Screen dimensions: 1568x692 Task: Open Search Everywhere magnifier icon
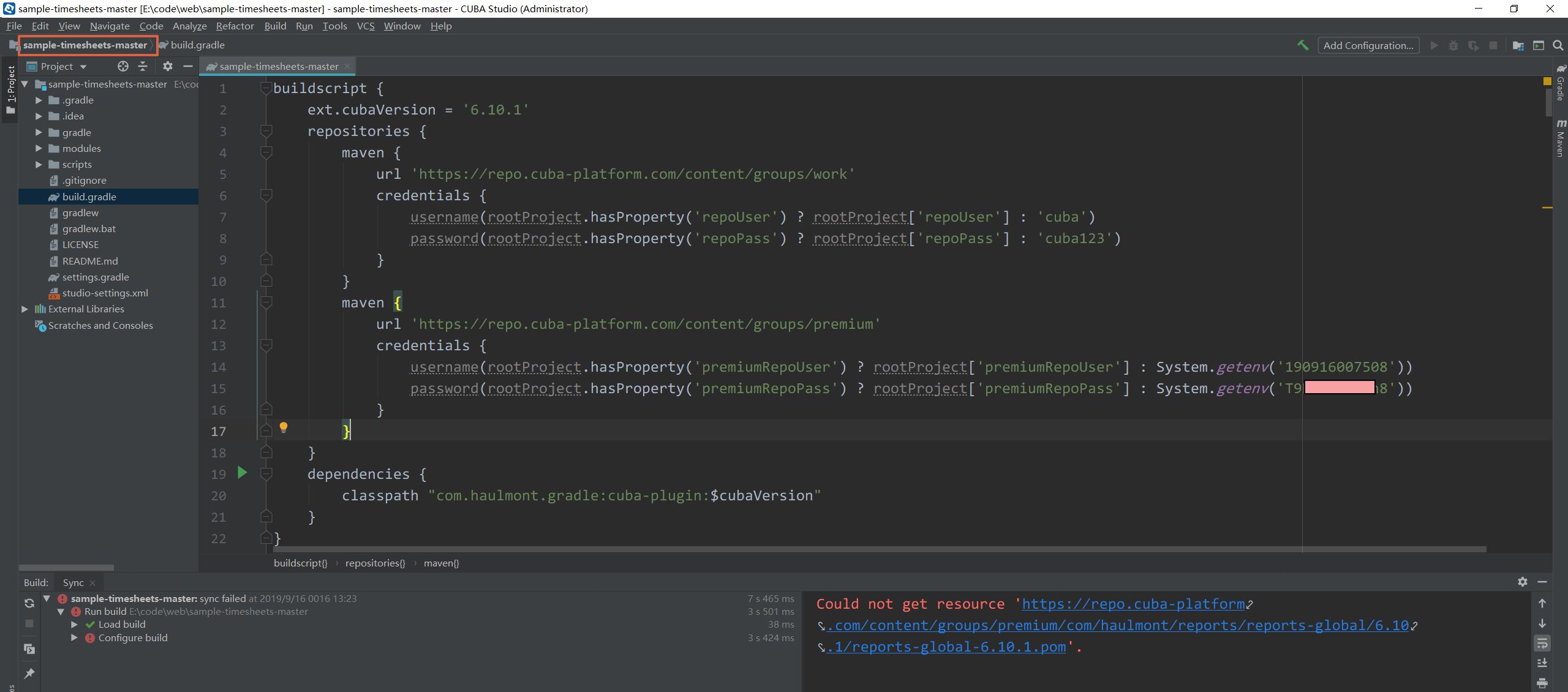[1558, 45]
